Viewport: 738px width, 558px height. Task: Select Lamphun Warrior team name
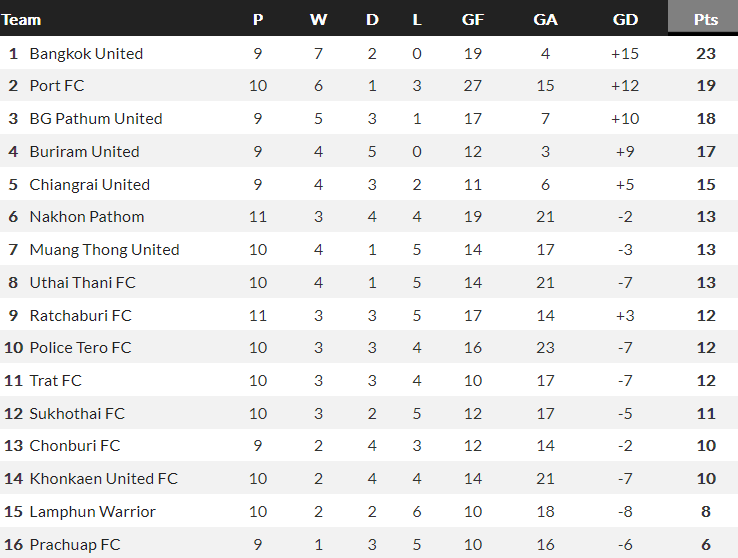(92, 512)
